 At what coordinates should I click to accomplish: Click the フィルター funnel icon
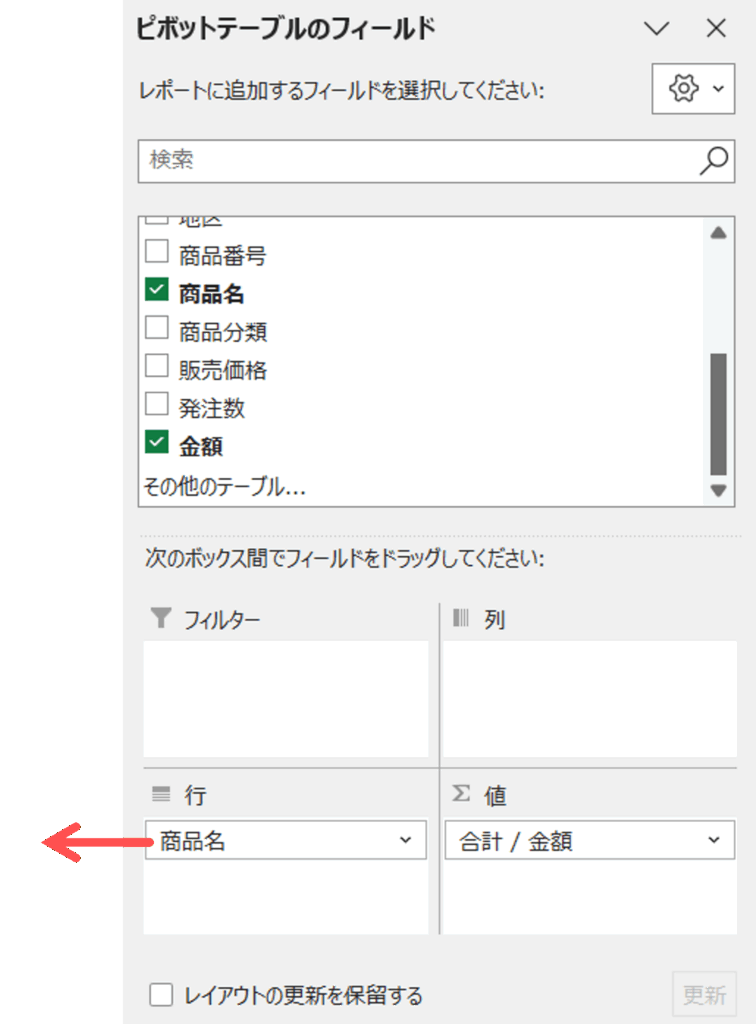tap(161, 619)
